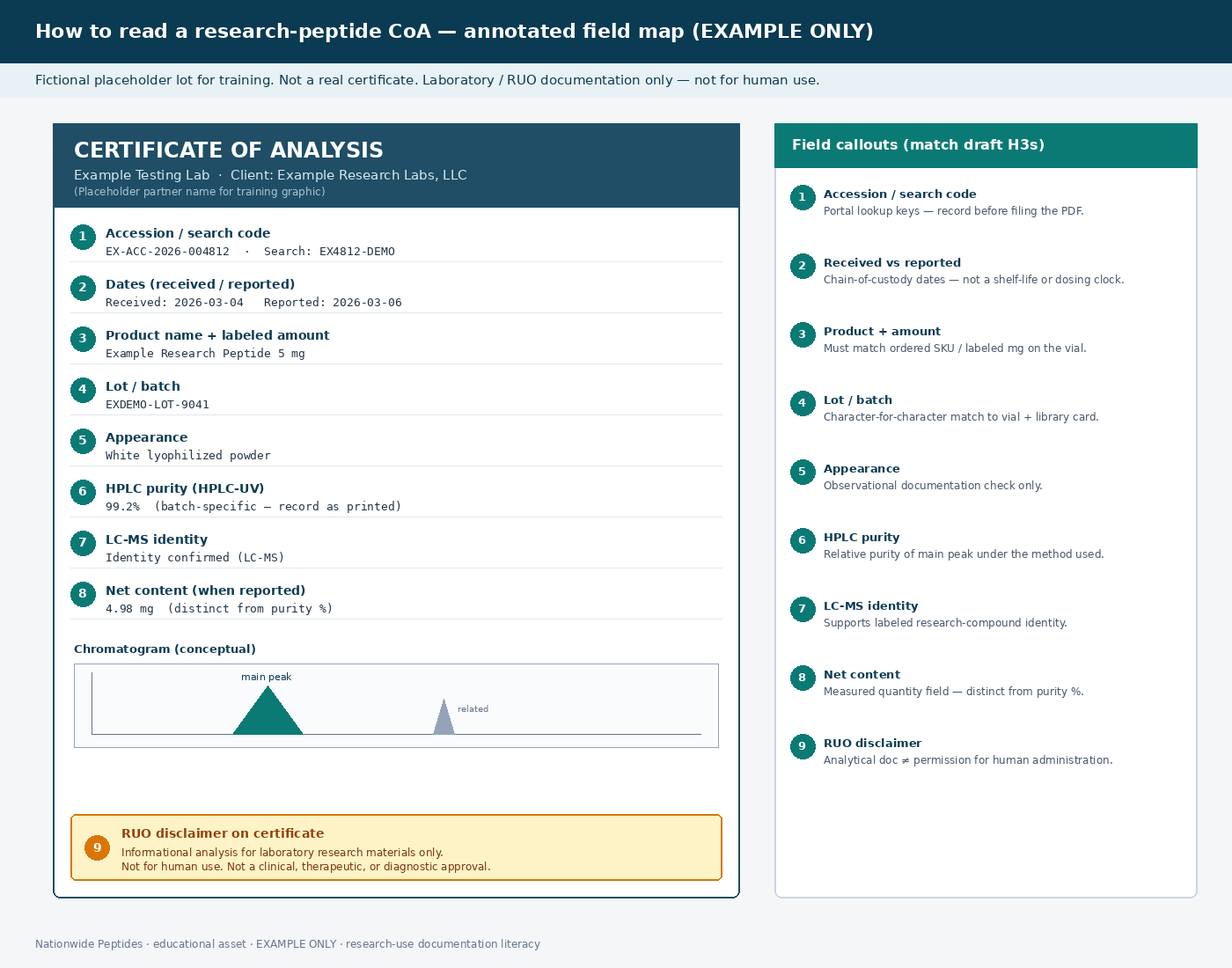The image size is (1232, 968).
Task: Click the 99.2% purity value
Action: [122, 507]
